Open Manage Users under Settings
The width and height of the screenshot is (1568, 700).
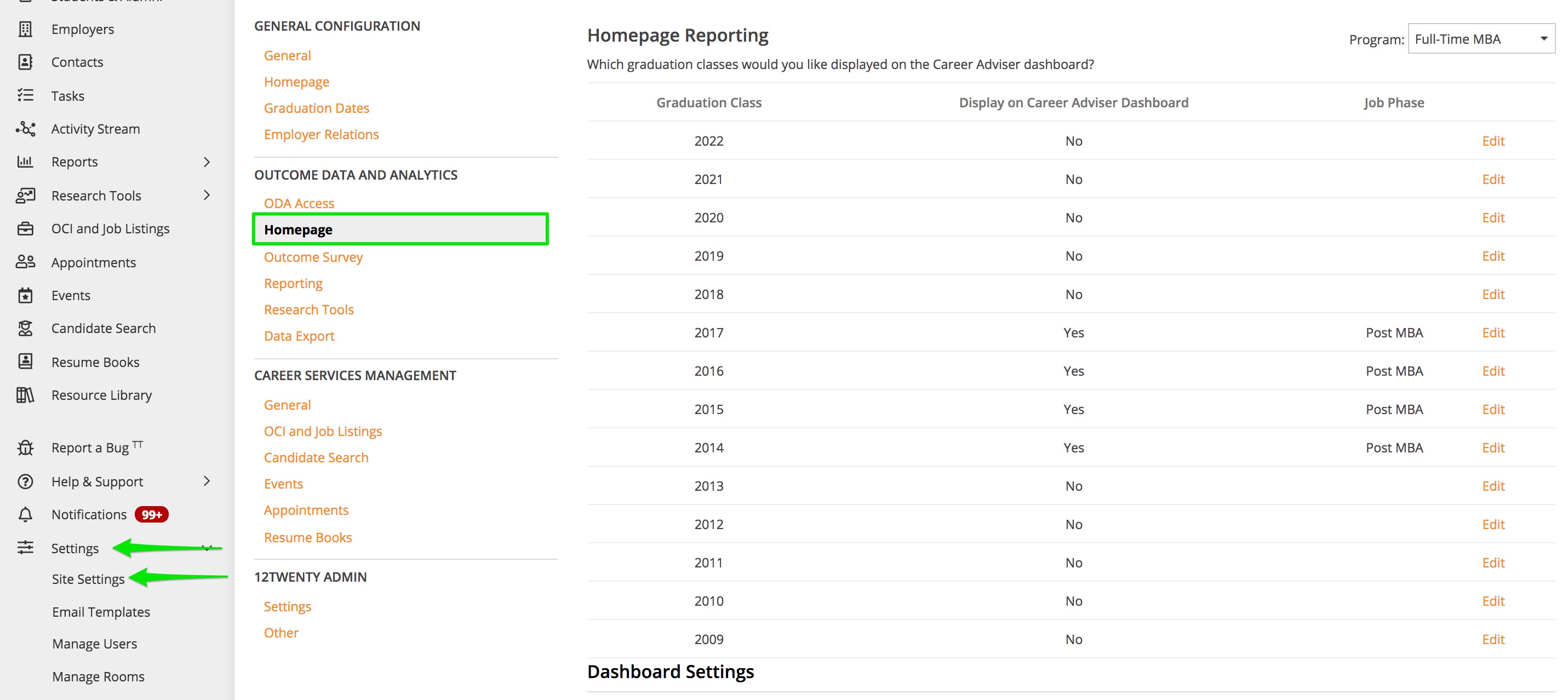coord(94,644)
